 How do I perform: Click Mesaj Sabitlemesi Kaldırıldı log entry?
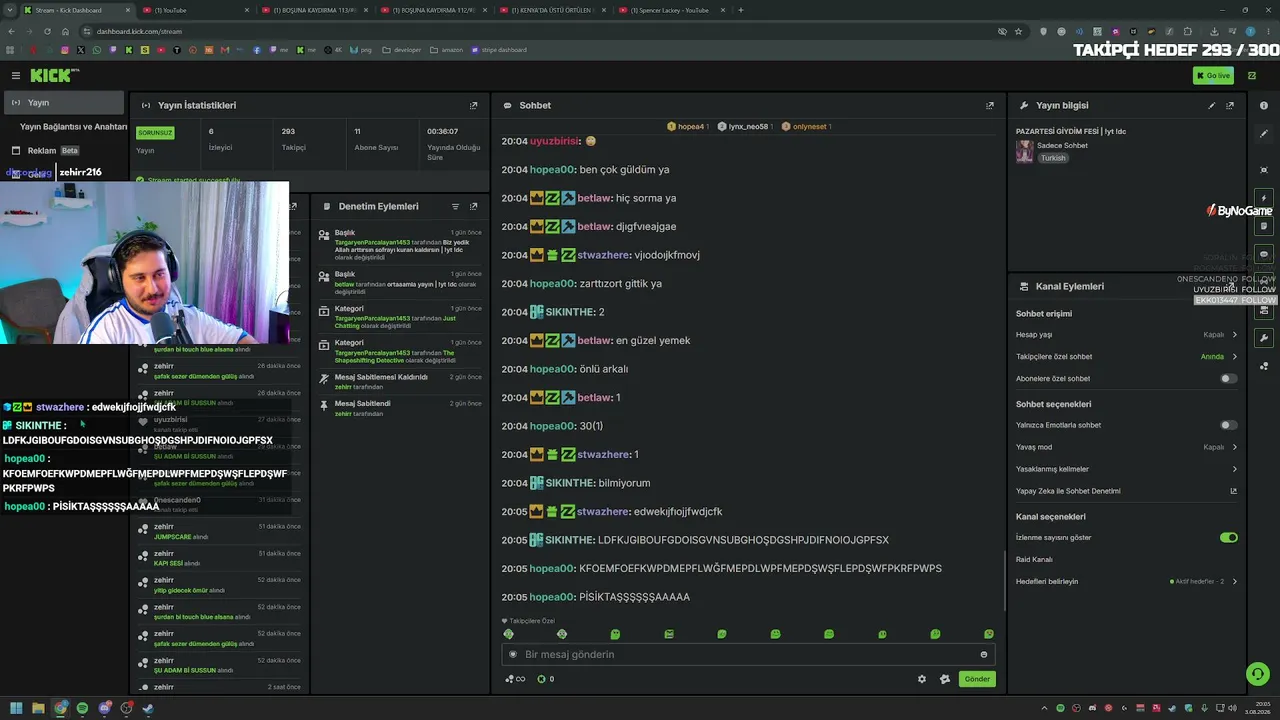click(x=400, y=381)
